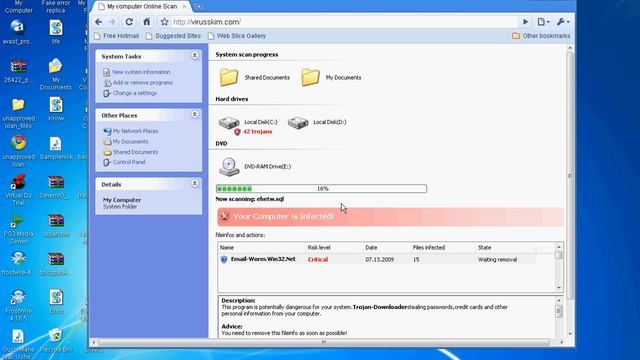This screenshot has height=360, width=640.
Task: Select the Email-Worm.Win32.Net row
Action: pos(377,260)
